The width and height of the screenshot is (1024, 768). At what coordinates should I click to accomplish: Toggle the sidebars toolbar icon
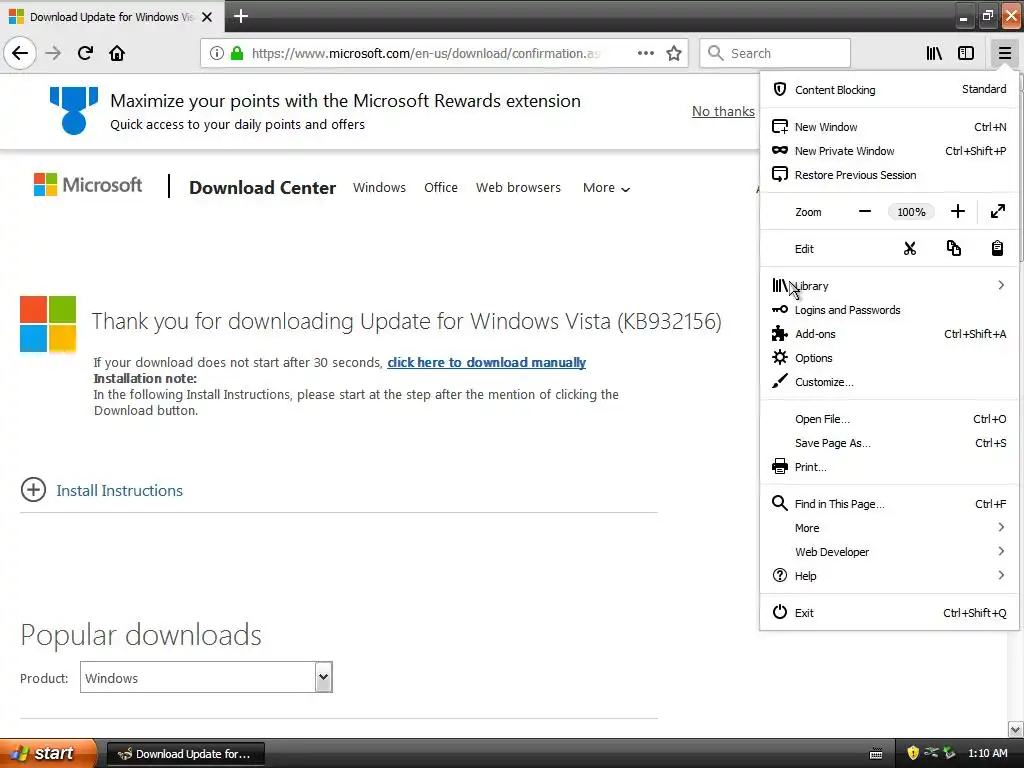(x=966, y=53)
